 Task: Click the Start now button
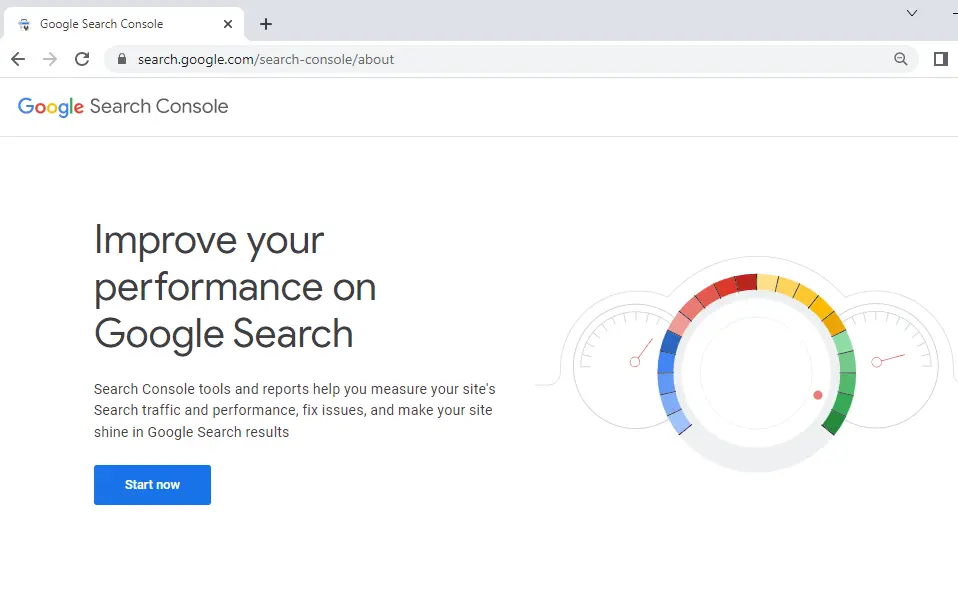(x=152, y=484)
